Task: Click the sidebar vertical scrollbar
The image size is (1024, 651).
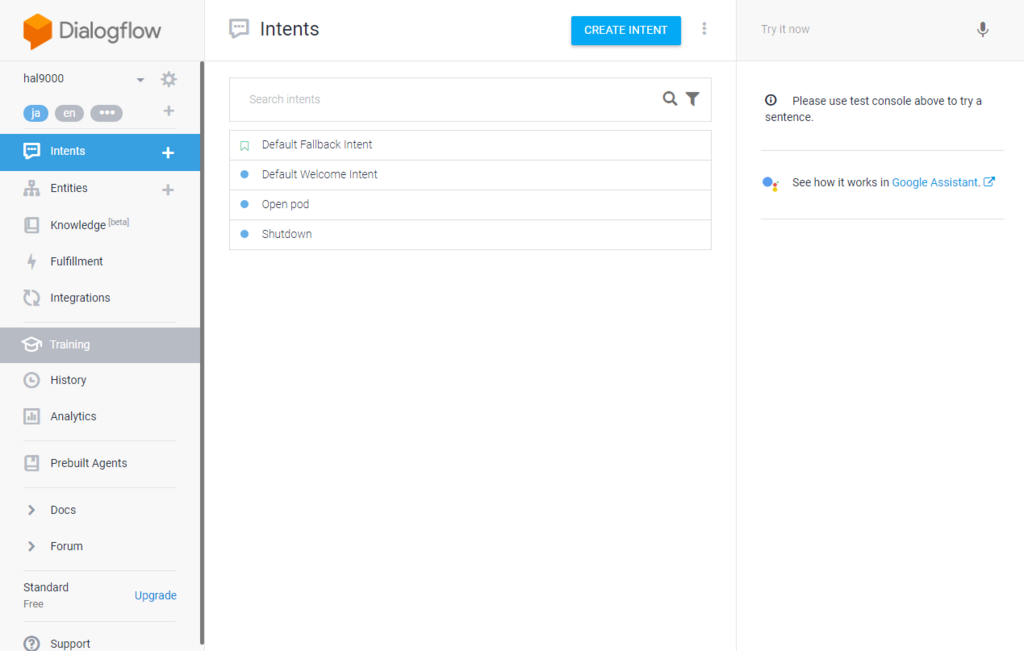Action: (x=202, y=353)
